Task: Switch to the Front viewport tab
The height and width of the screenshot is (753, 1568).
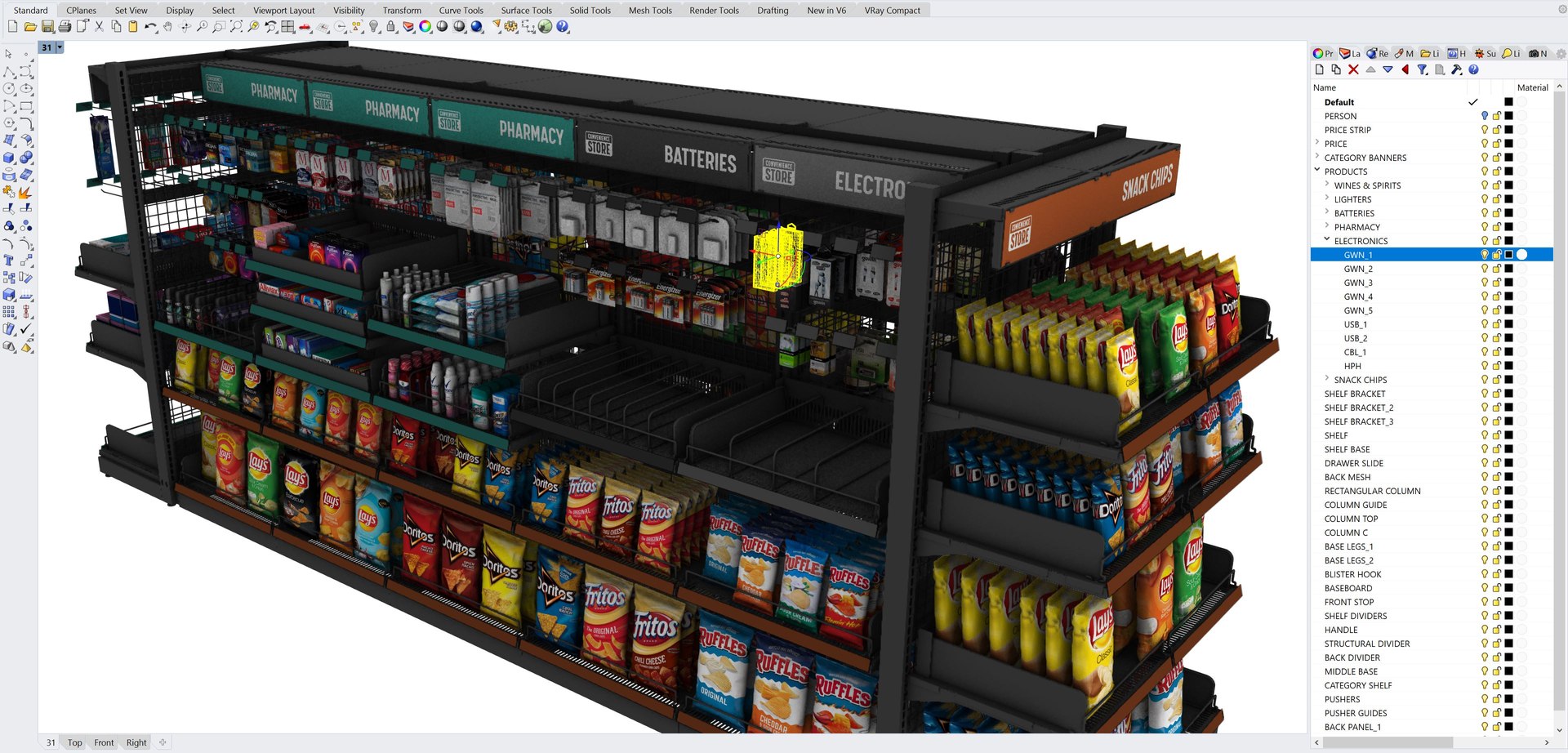Action: pyautogui.click(x=104, y=742)
